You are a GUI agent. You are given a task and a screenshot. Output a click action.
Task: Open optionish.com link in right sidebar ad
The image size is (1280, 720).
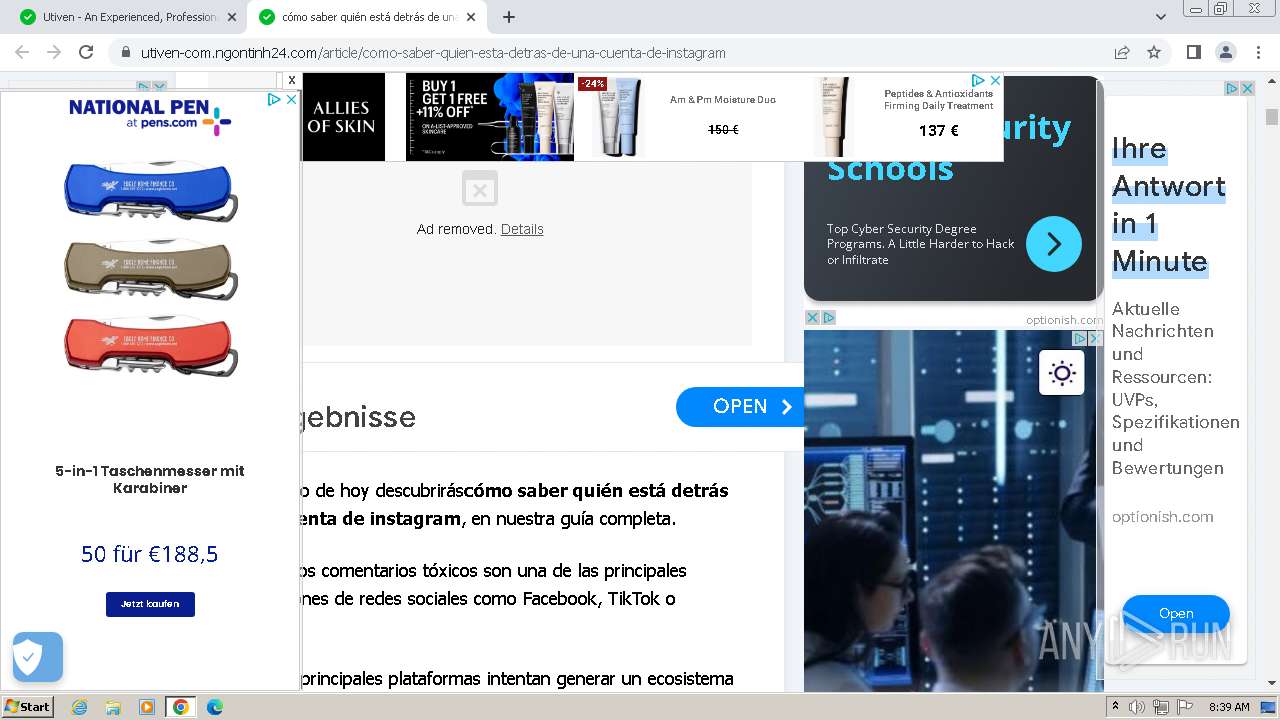[x=1162, y=517]
